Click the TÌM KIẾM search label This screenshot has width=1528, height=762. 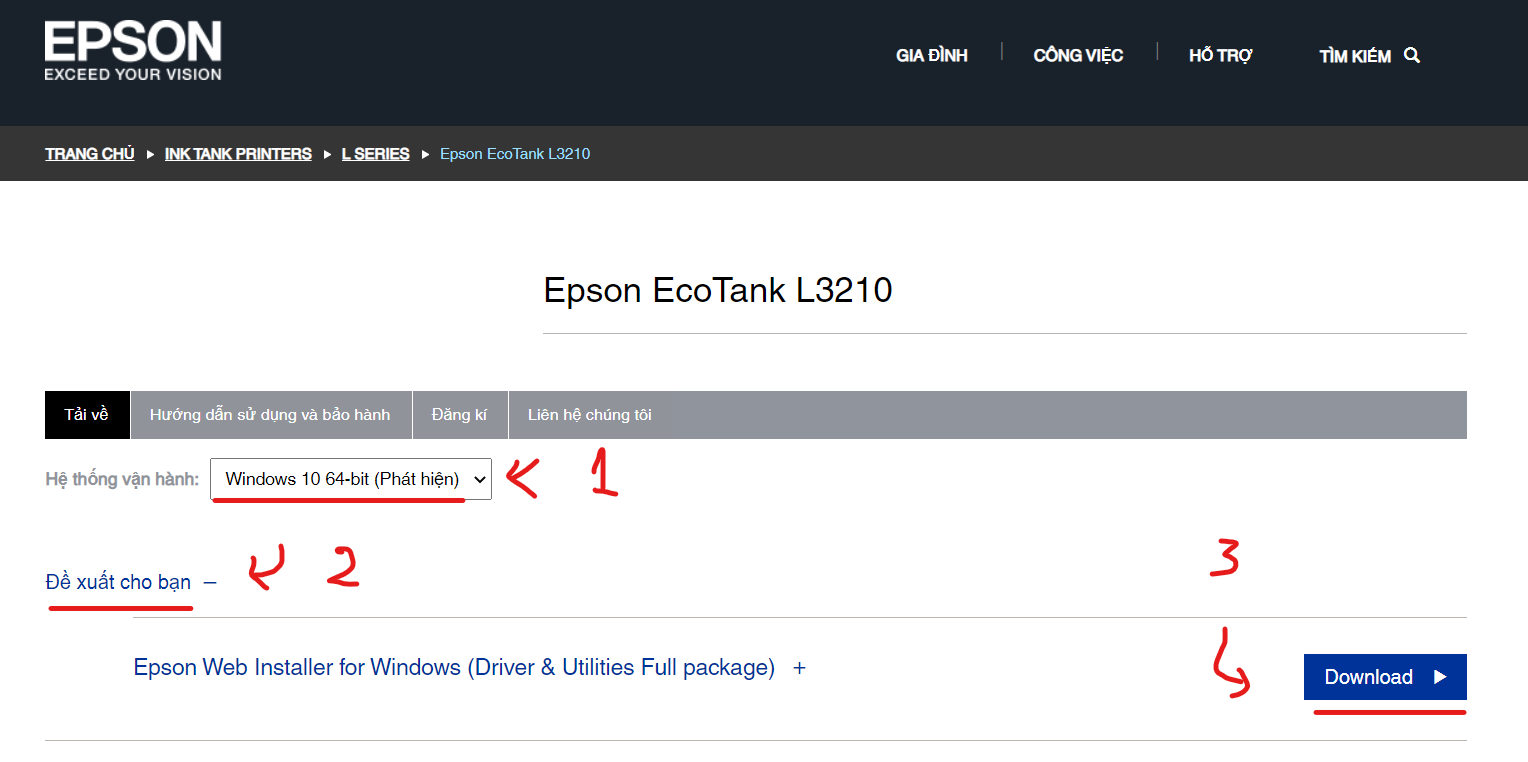pyautogui.click(x=1354, y=57)
